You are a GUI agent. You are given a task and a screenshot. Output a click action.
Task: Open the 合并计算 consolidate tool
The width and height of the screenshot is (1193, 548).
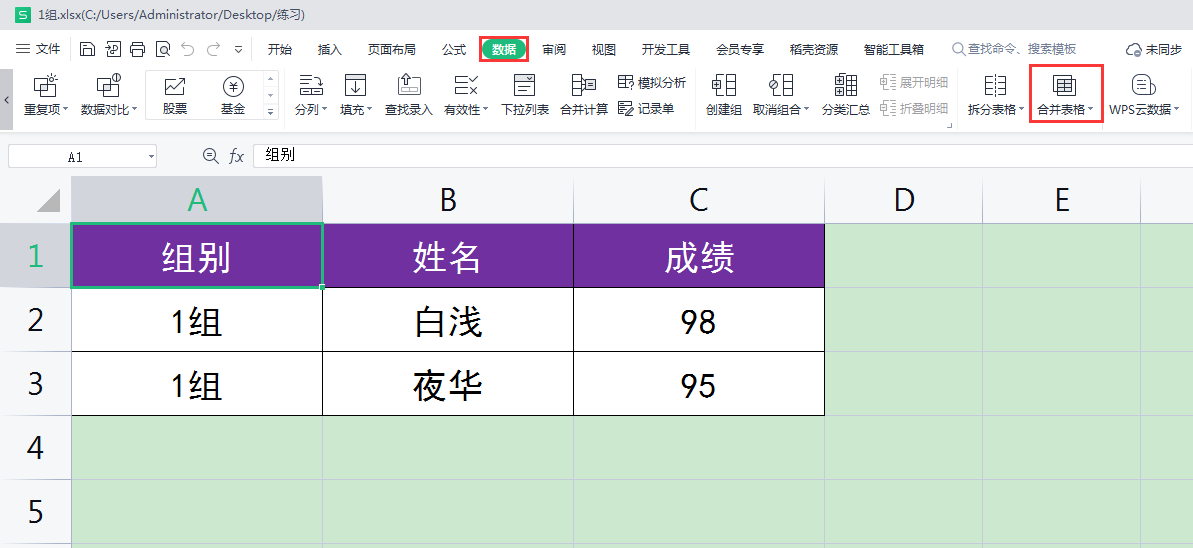(x=584, y=96)
